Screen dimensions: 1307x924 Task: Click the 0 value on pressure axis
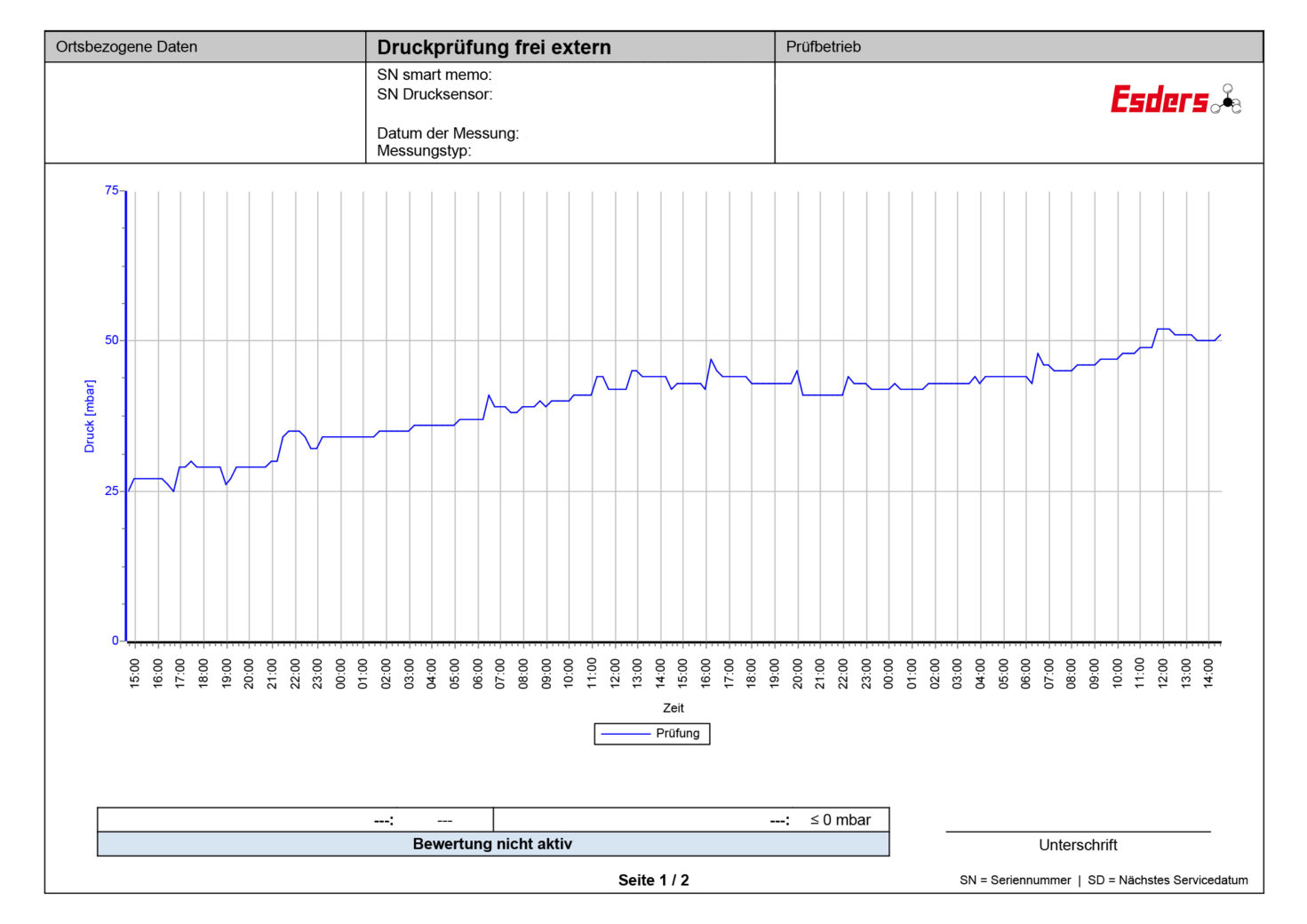(116, 641)
